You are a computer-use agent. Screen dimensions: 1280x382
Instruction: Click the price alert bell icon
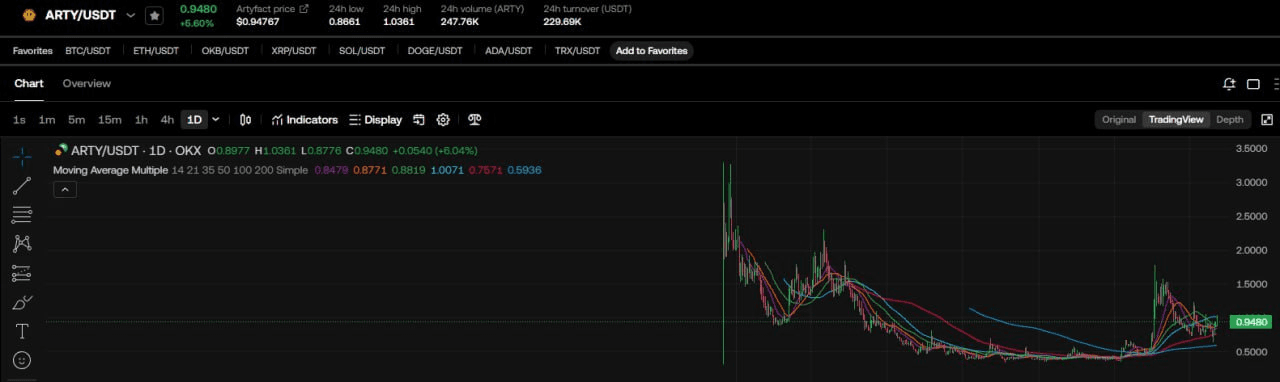coord(1229,84)
